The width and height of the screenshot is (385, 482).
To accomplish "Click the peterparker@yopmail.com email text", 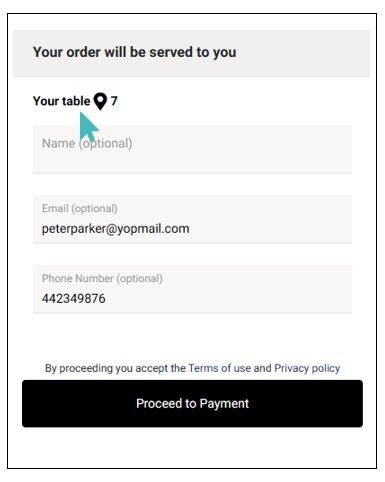I will [116, 229].
